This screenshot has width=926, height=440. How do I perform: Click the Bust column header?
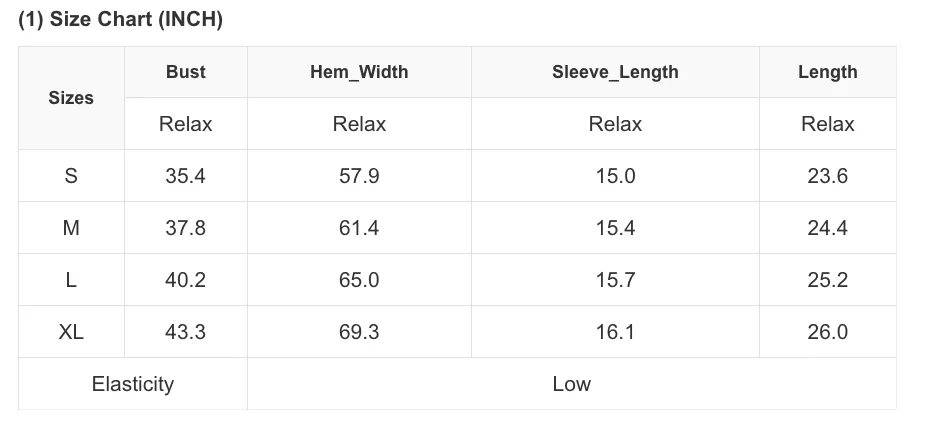185,72
